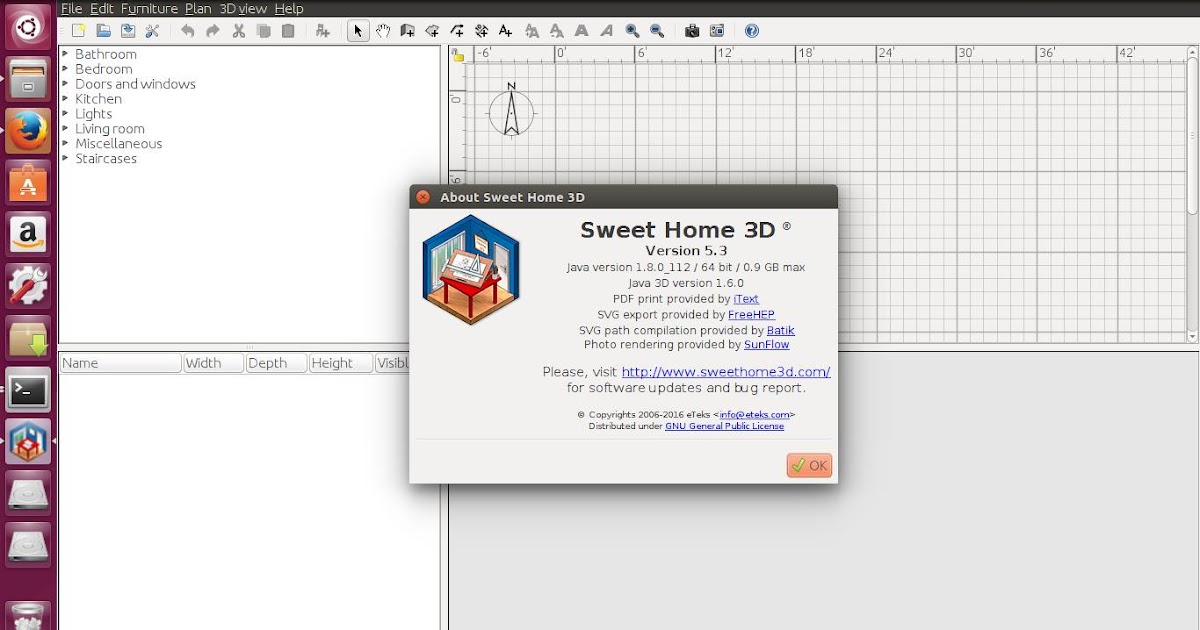Click the plan lock icon near ruler
The height and width of the screenshot is (630, 1200).
point(458,55)
